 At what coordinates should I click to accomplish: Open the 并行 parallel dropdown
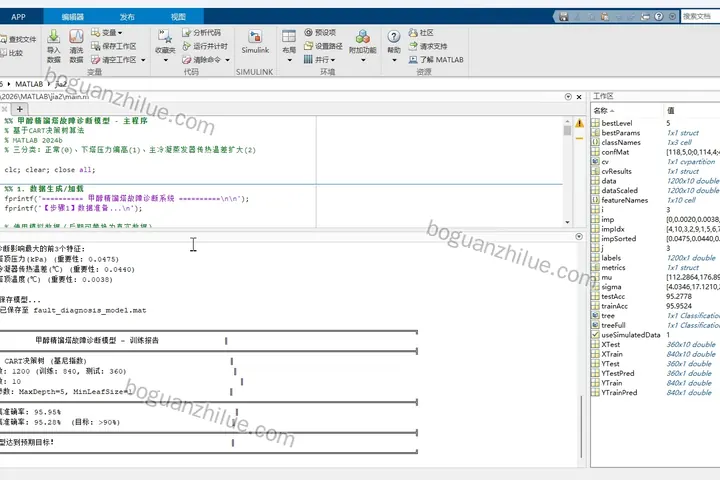click(320, 60)
